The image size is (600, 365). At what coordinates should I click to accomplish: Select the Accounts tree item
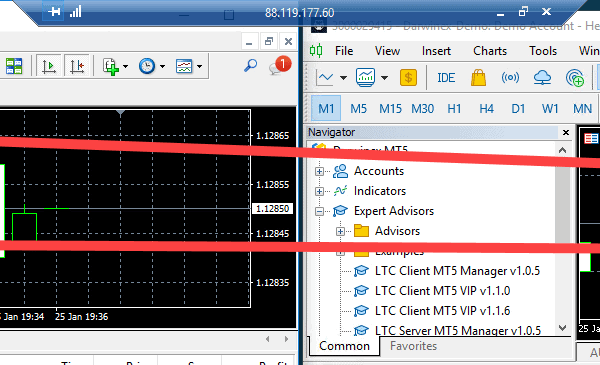[x=379, y=171]
